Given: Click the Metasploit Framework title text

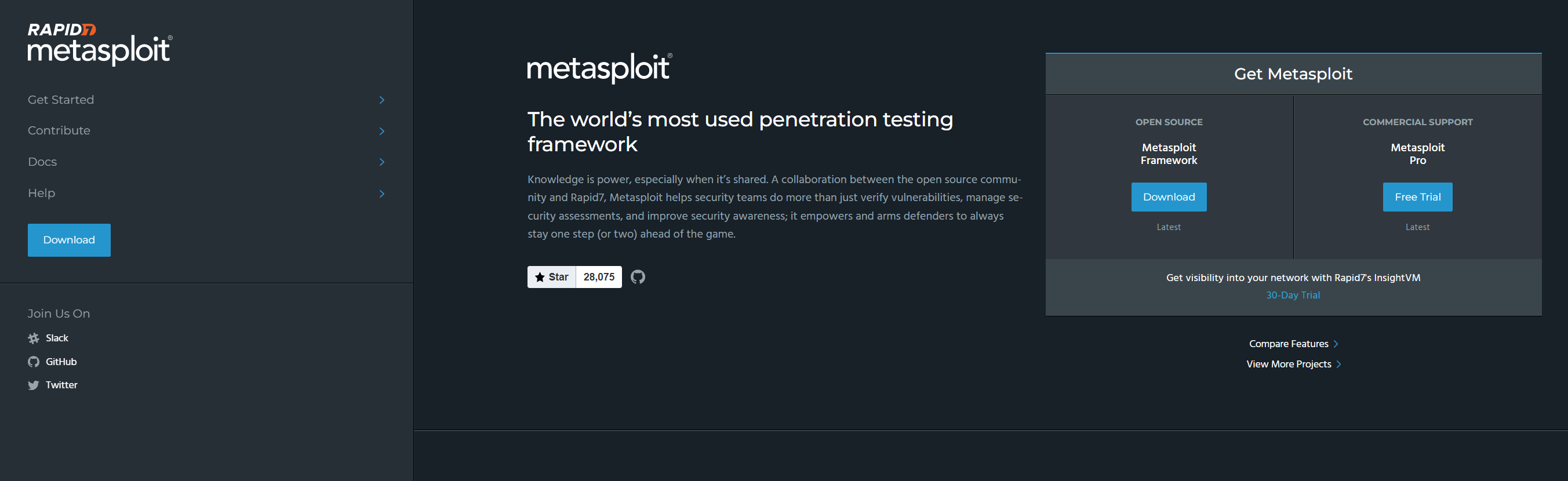Looking at the screenshot, I should tap(1169, 154).
